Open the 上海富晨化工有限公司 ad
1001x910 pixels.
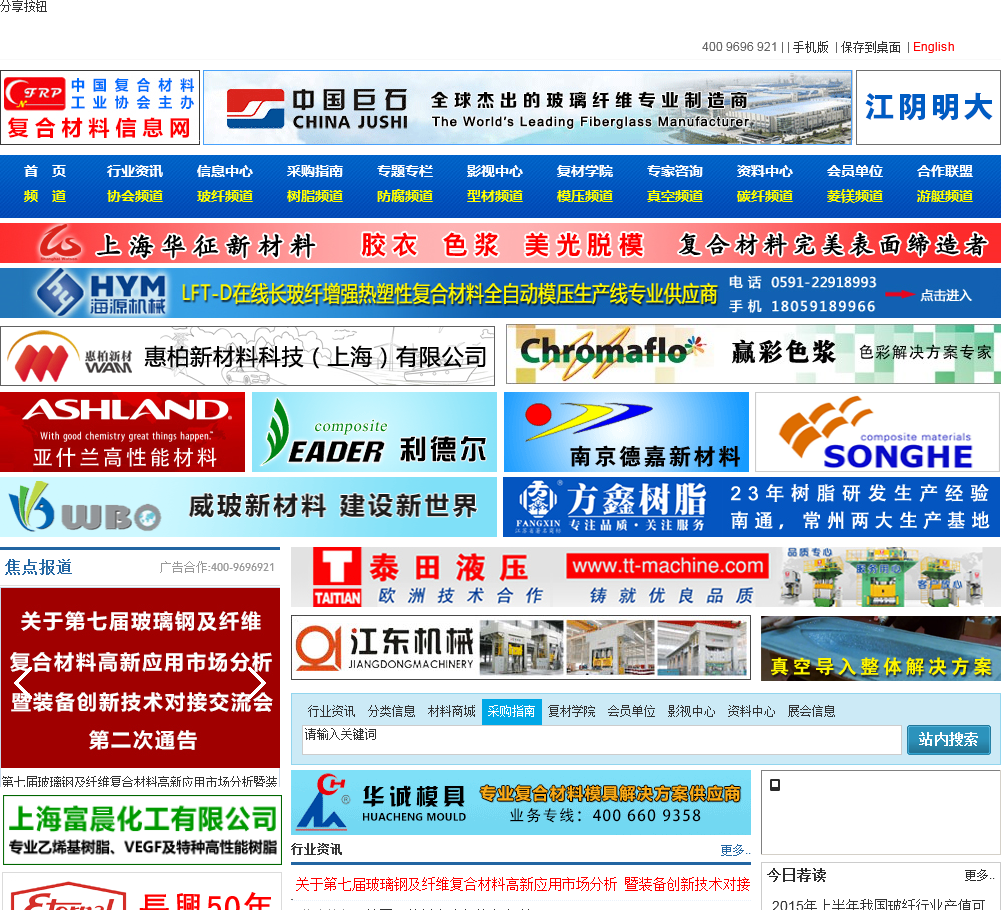(x=142, y=830)
